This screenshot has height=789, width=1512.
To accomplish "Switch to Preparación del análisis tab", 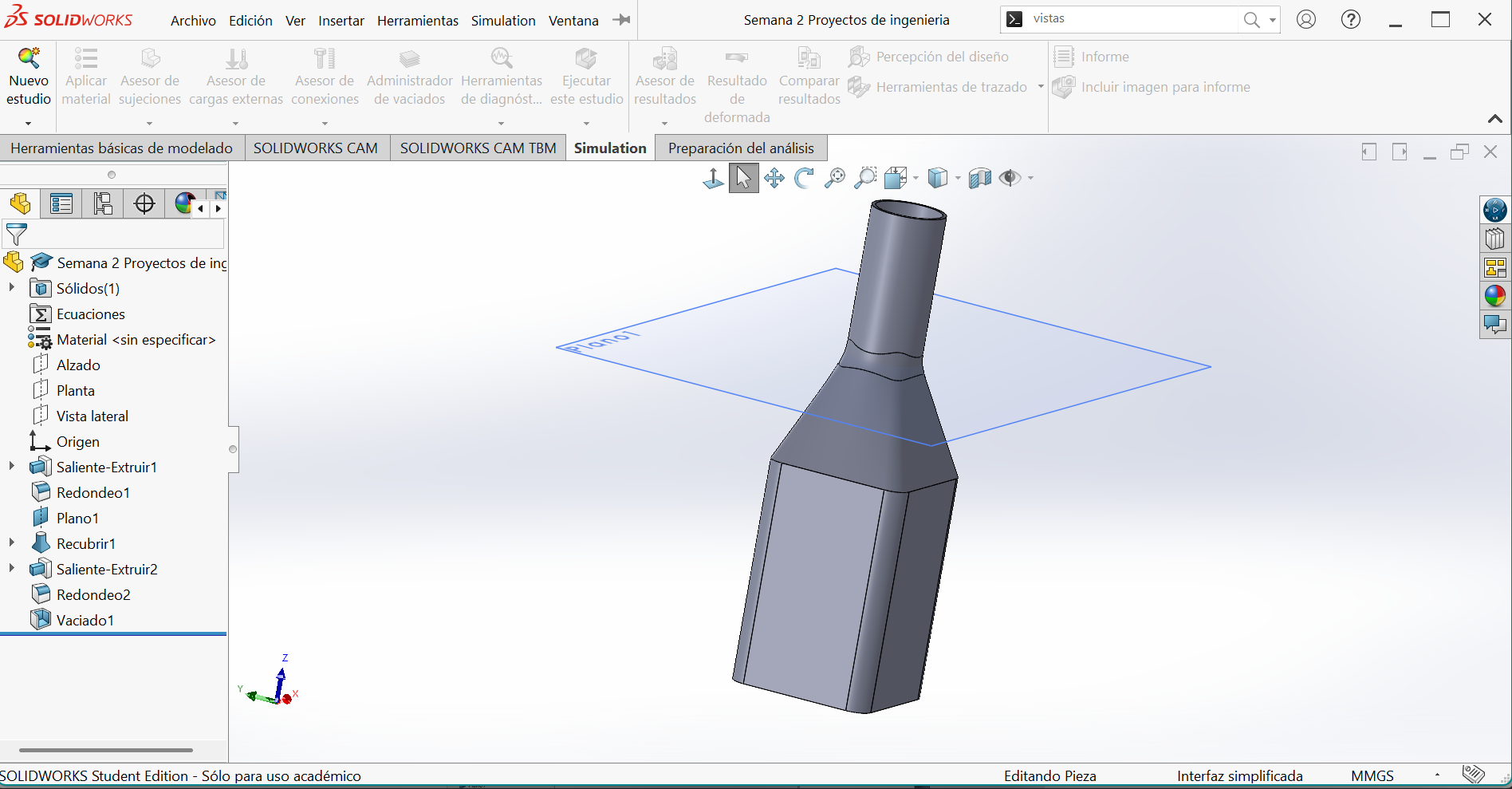I will click(740, 148).
